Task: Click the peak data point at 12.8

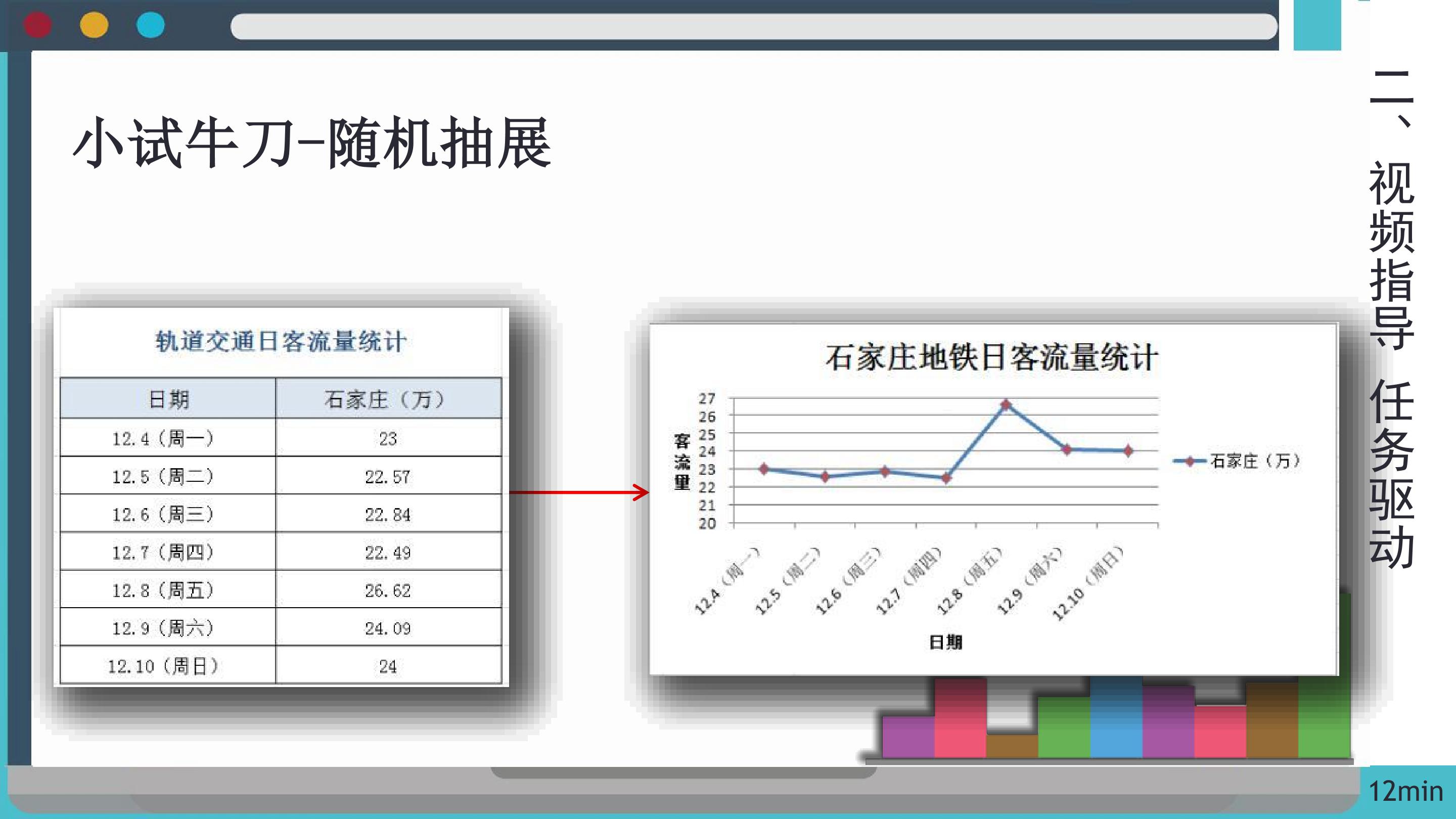Action: 1006,404
